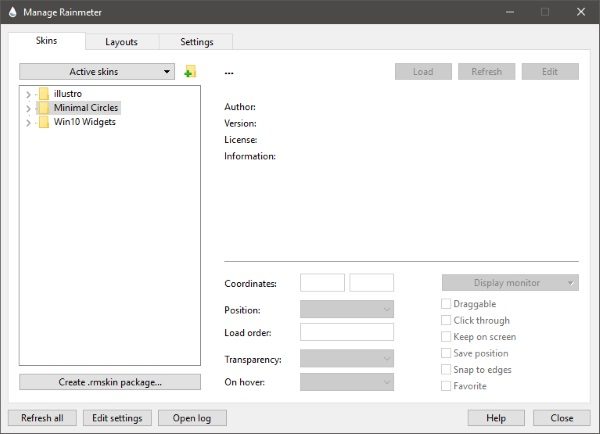The height and width of the screenshot is (434, 600).
Task: Enable the Snap to edges checkbox
Action: [x=446, y=369]
